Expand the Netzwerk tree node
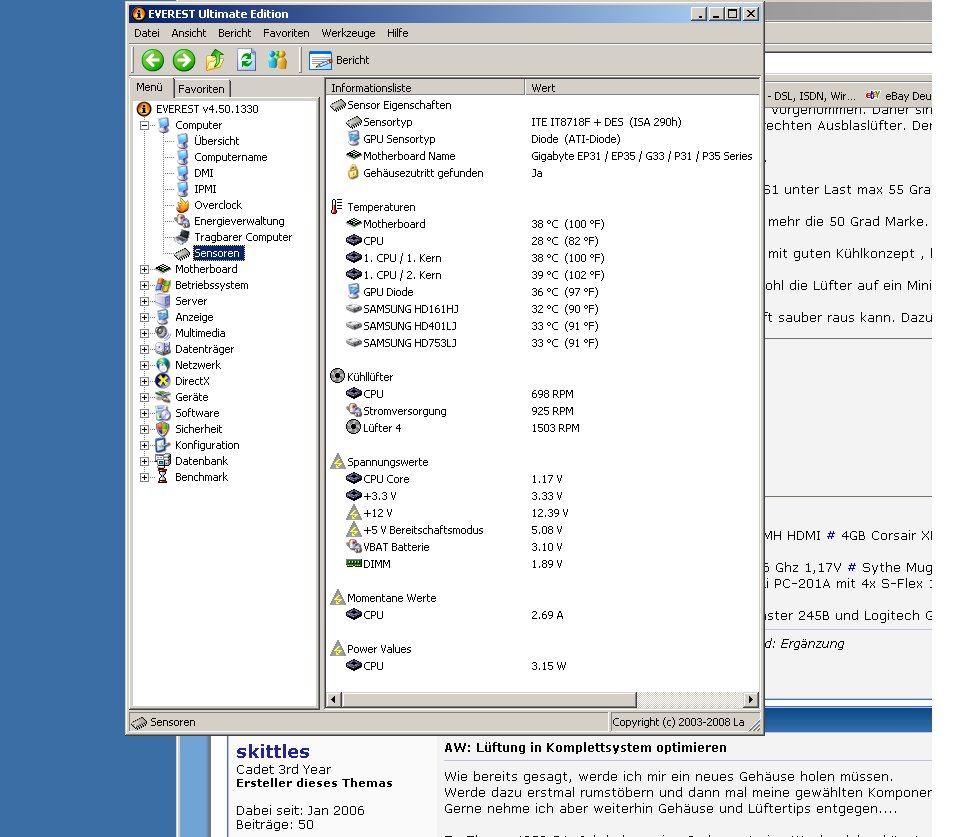Image resolution: width=960 pixels, height=837 pixels. [x=144, y=366]
